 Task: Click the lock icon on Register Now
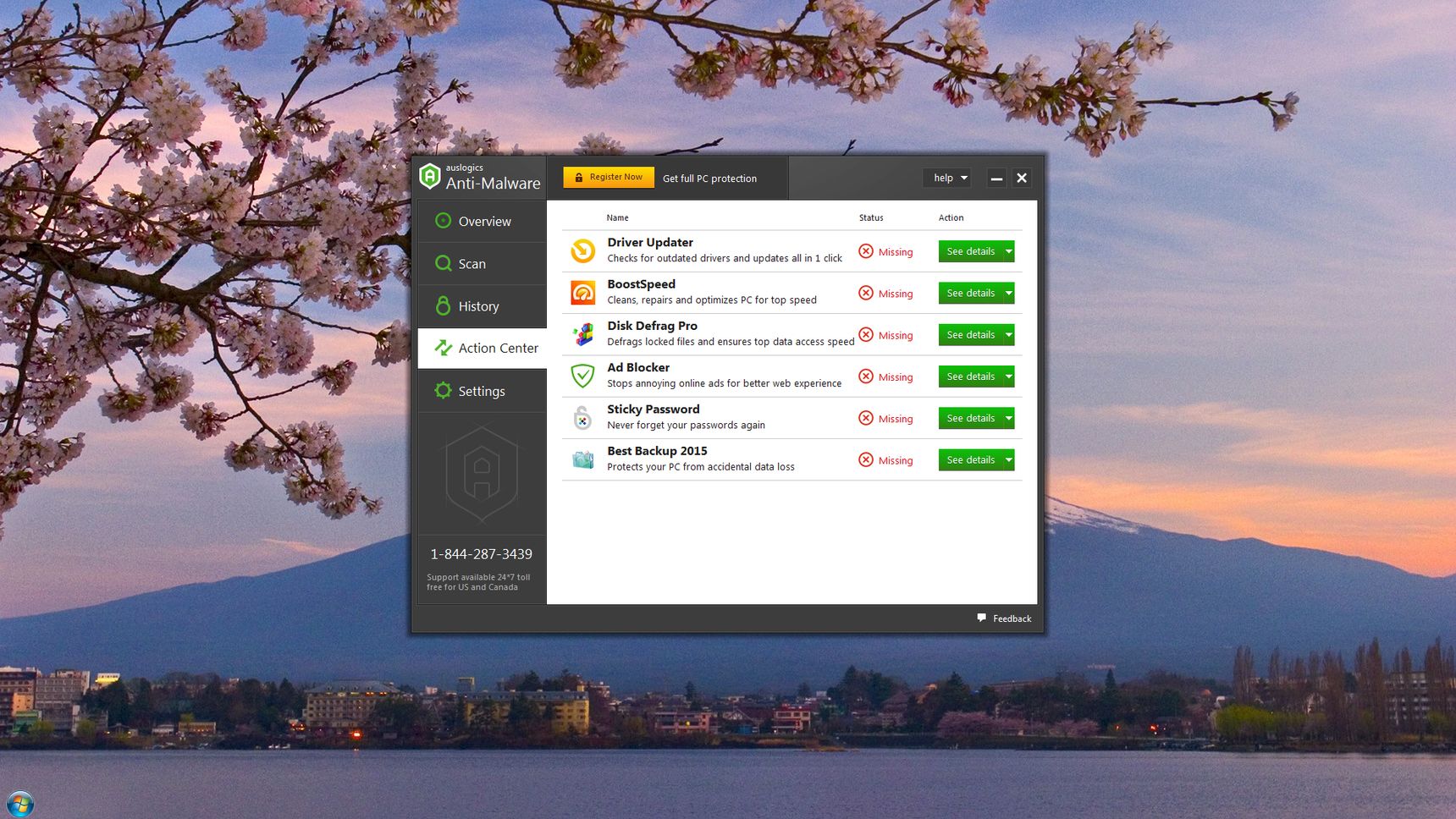pyautogui.click(x=579, y=178)
